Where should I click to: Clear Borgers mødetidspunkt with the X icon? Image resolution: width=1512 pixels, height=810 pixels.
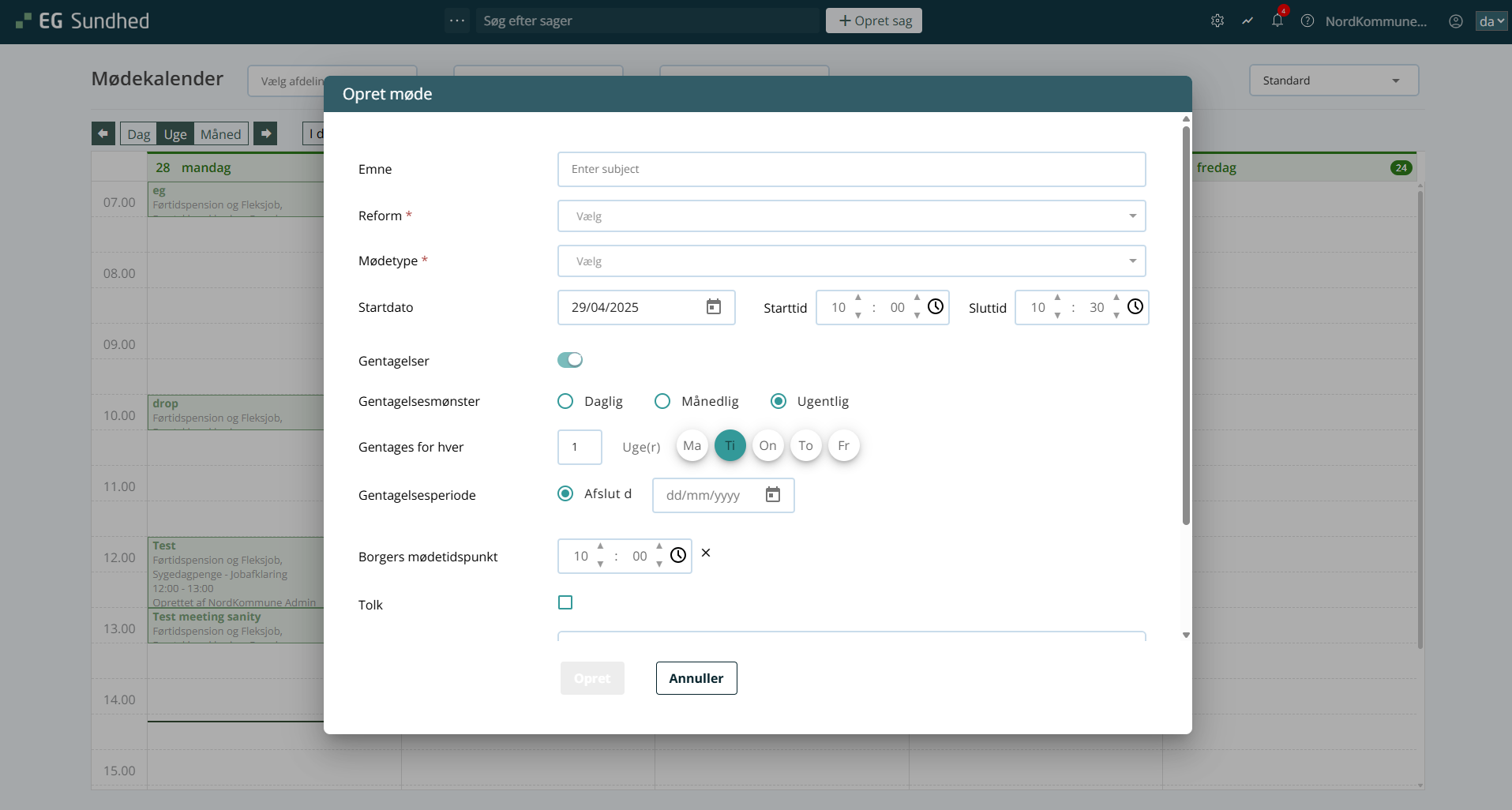point(706,553)
